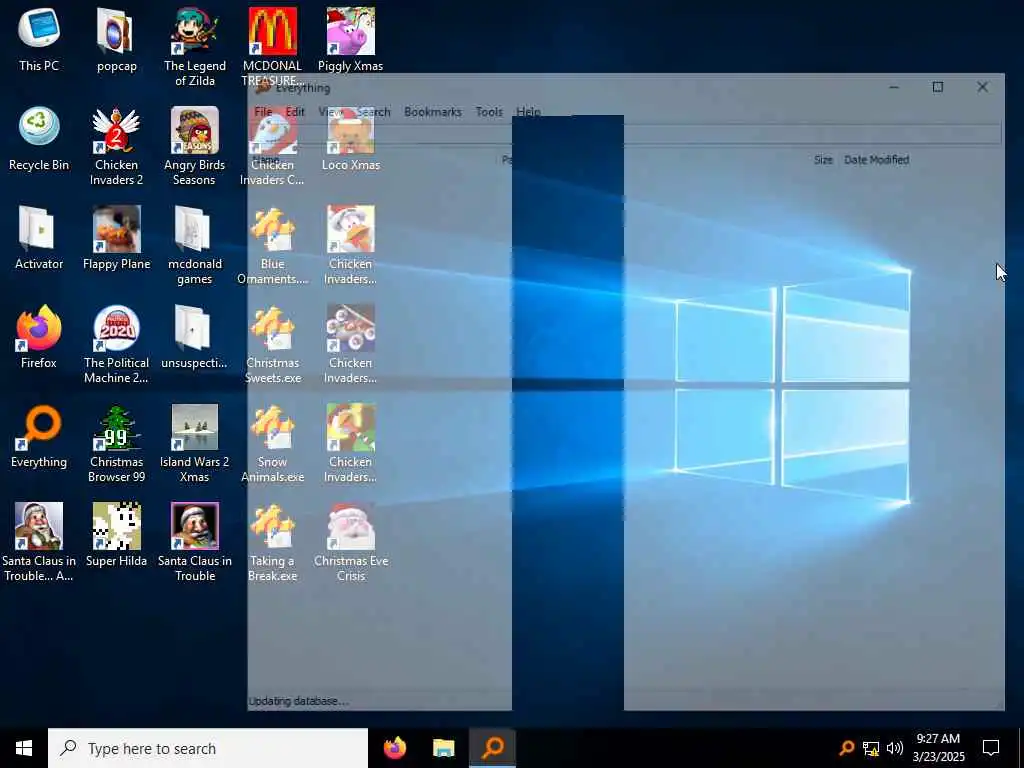The height and width of the screenshot is (768, 1024).
Task: Open the notification center icon
Action: 991,748
